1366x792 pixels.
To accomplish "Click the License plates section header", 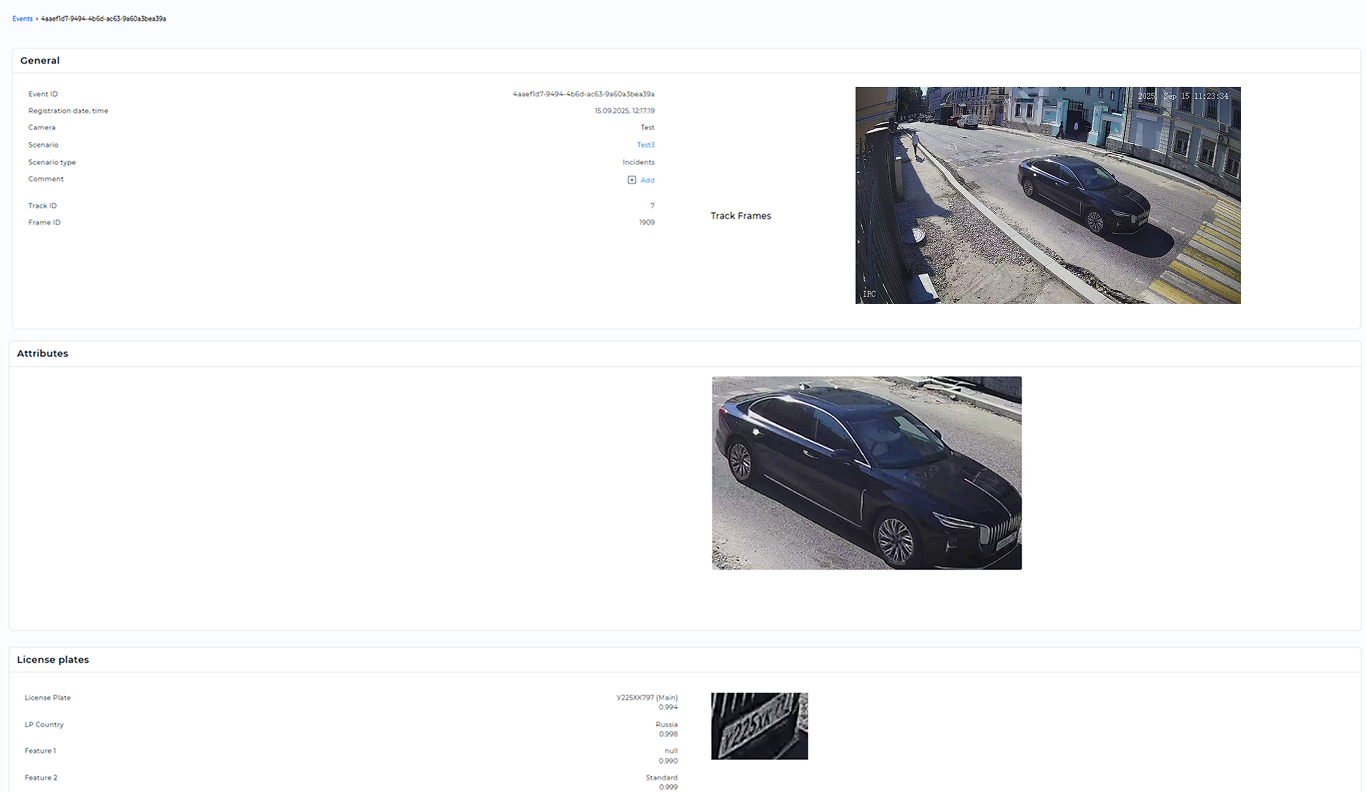I will click(x=52, y=660).
